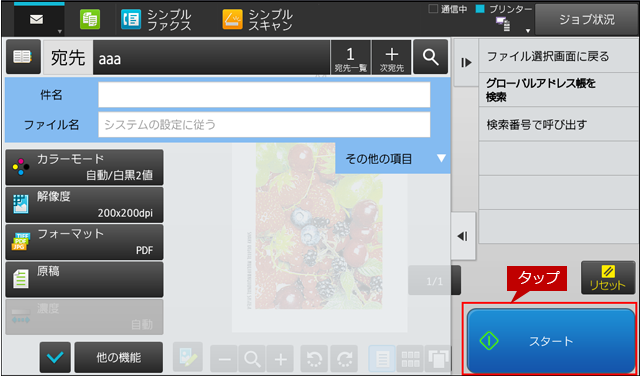Open Simple Scan (シンプルスキャン) mode
This screenshot has height=376, width=640.
(x=258, y=20)
